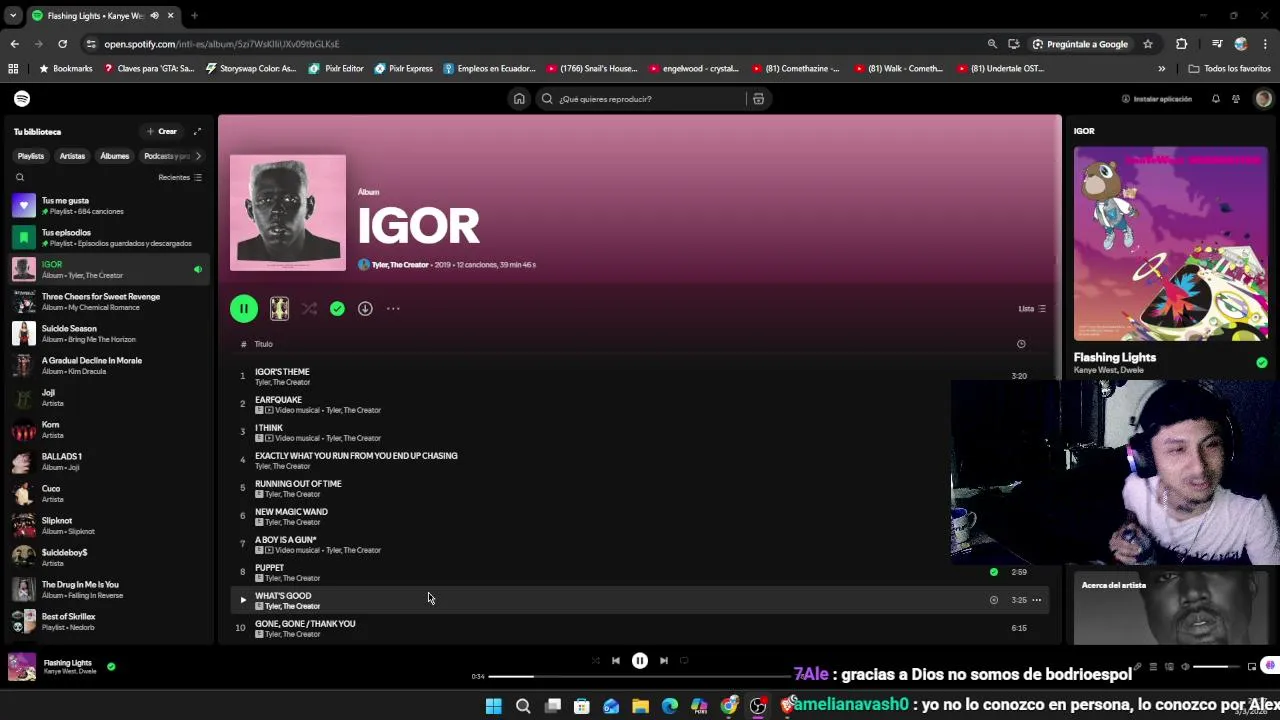Download the IGOR album
1280x720 pixels.
click(x=365, y=309)
